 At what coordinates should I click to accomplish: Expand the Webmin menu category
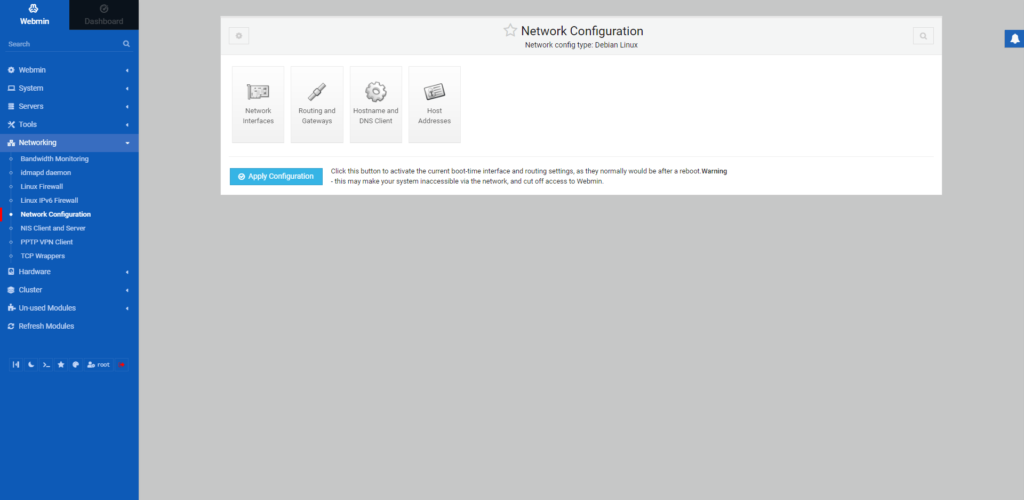pyautogui.click(x=69, y=70)
